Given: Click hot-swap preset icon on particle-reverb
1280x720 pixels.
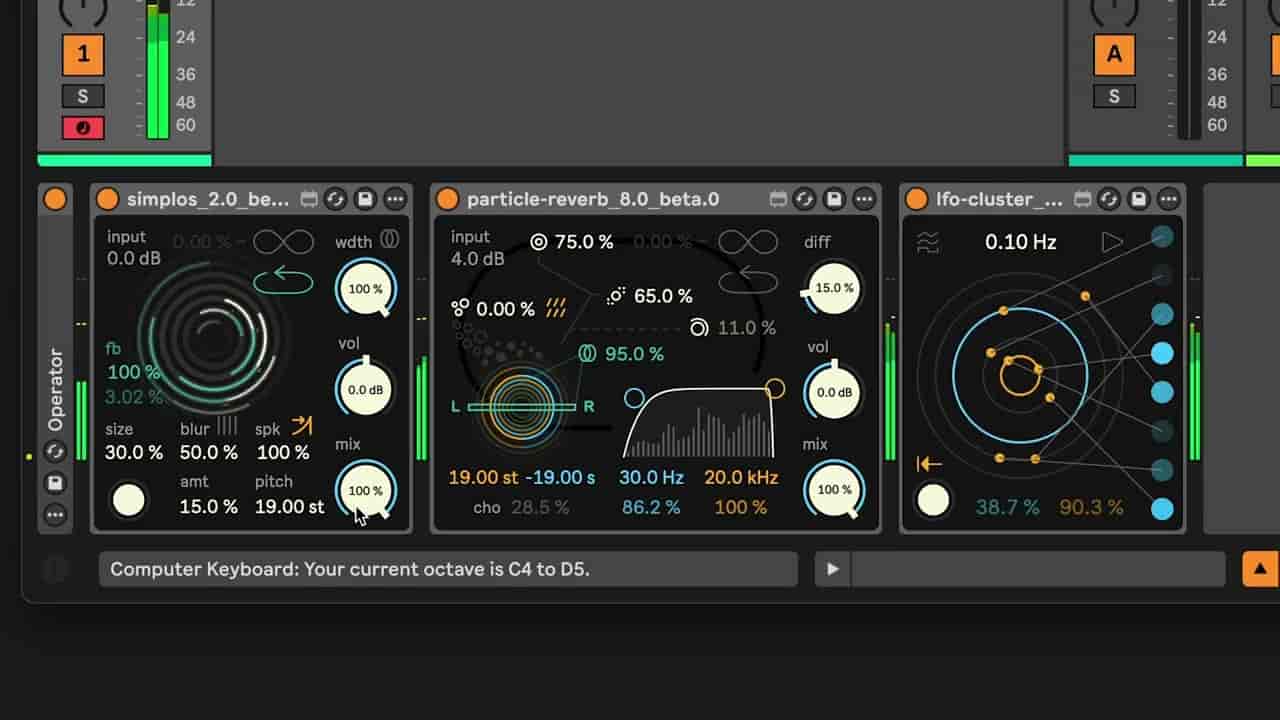Looking at the screenshot, I should (805, 199).
